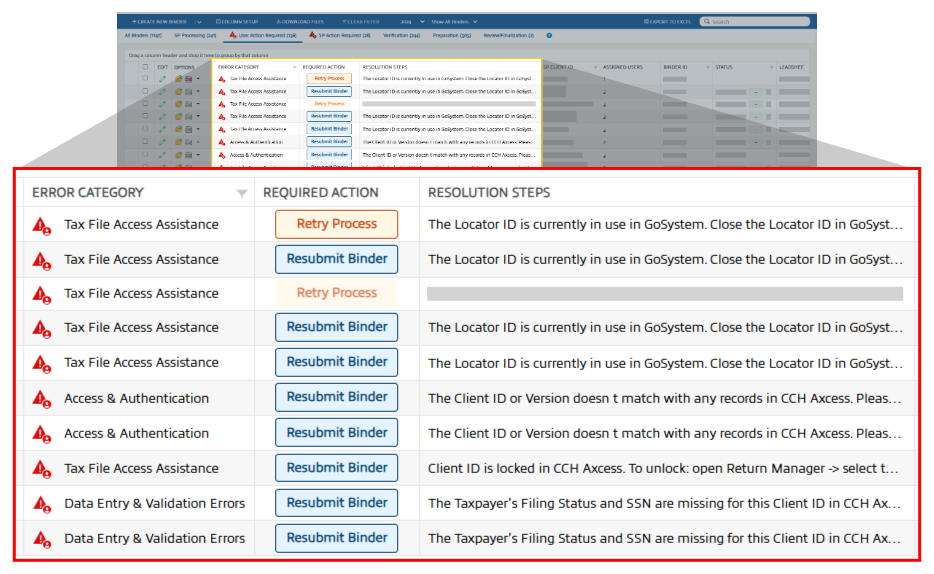Screen dimensions: 934x574
Task: Click the warning icon on the enlarged first table row
Action: click(41, 226)
